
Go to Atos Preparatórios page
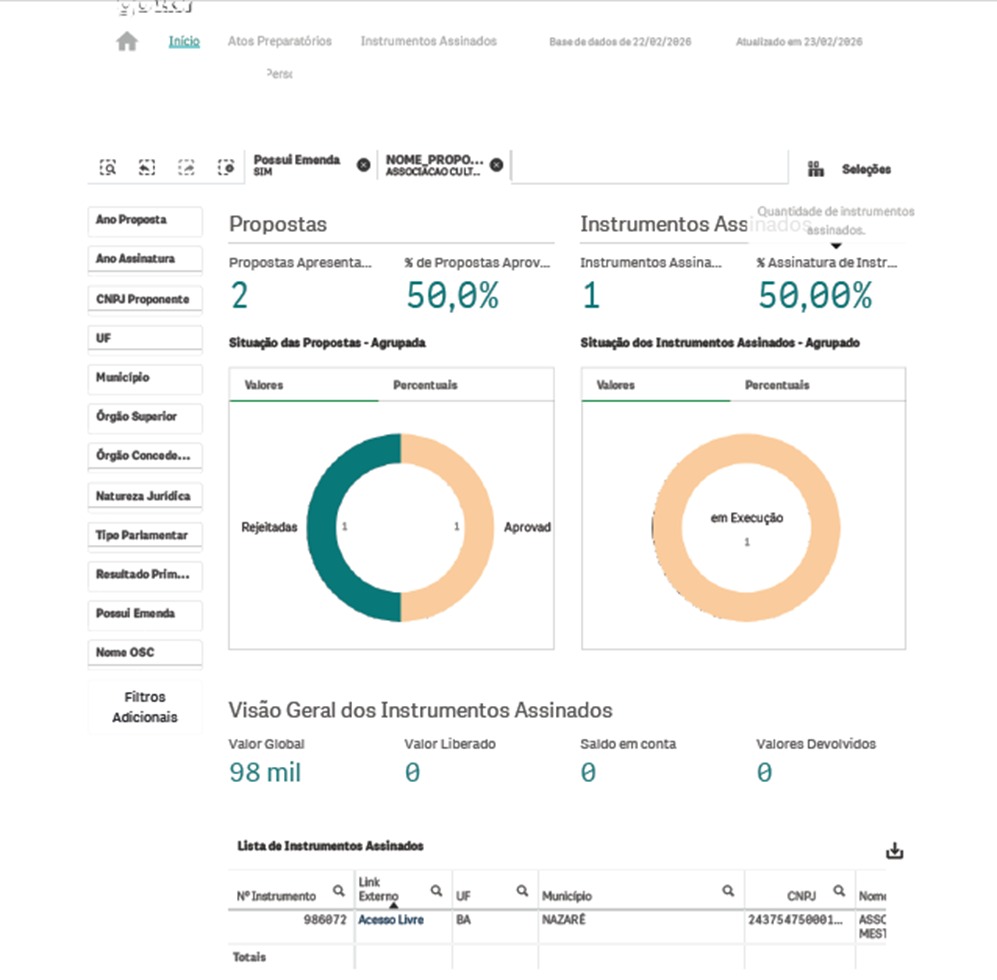click(280, 42)
